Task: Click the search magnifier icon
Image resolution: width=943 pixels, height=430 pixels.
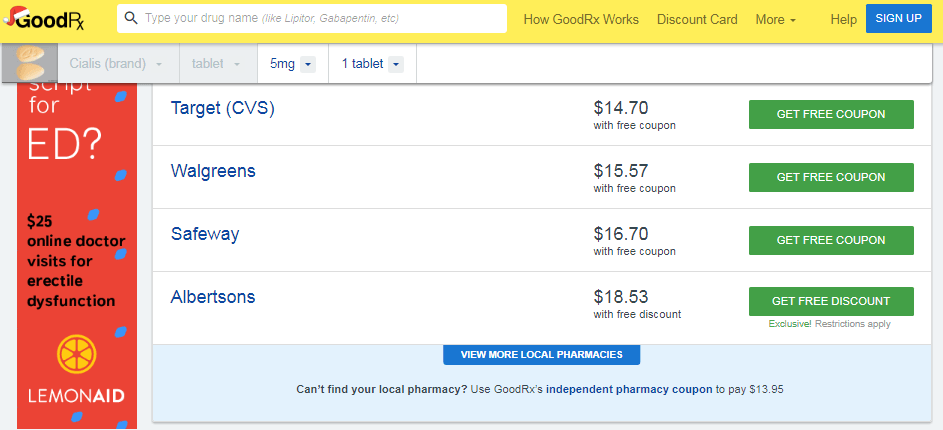Action: tap(131, 18)
